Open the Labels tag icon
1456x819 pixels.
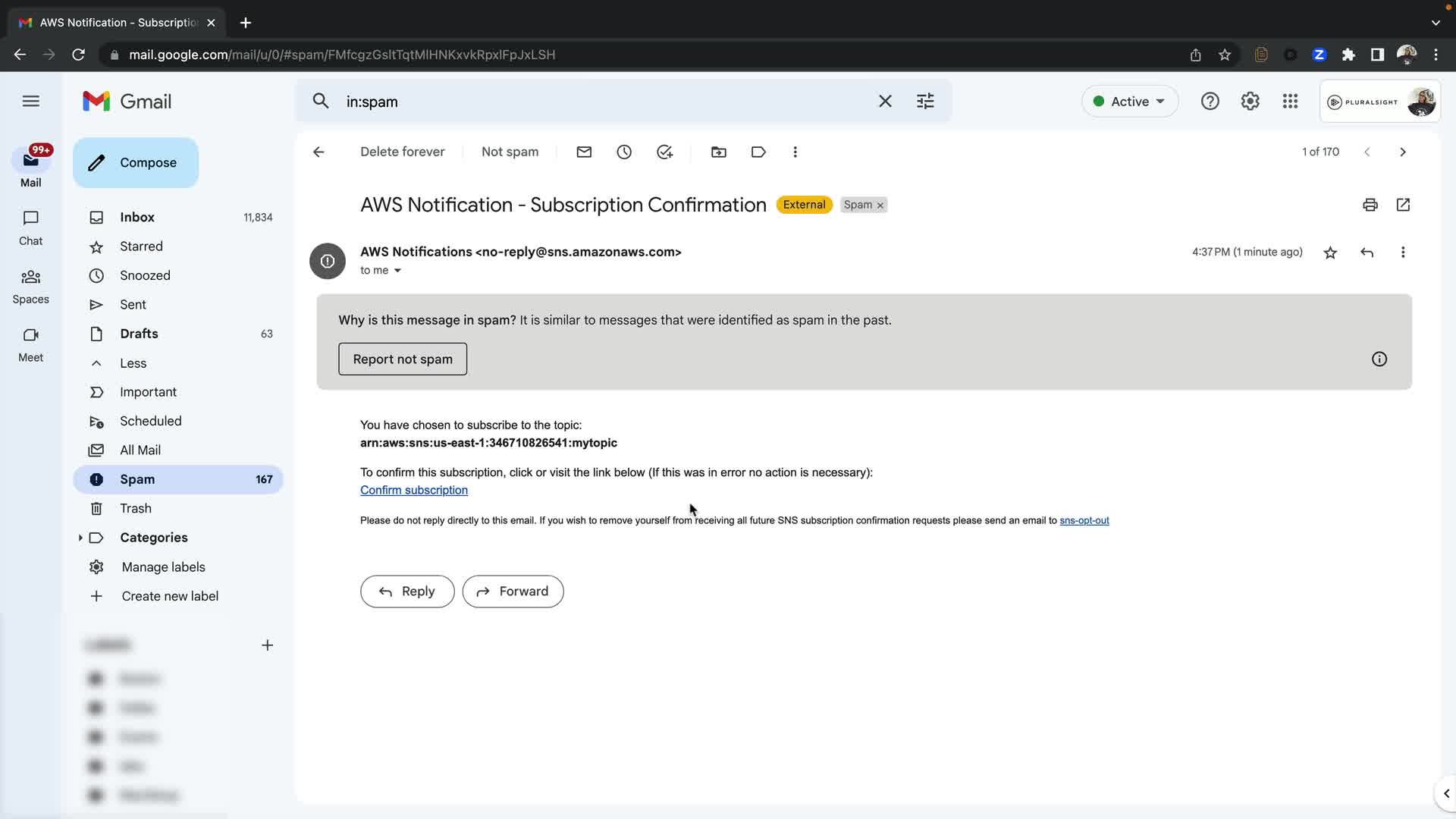758,152
